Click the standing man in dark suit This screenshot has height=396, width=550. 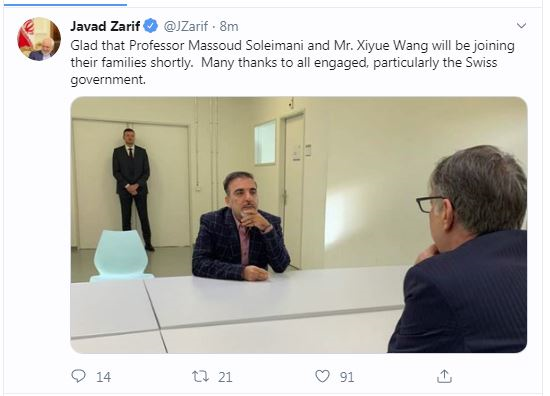[x=132, y=189]
